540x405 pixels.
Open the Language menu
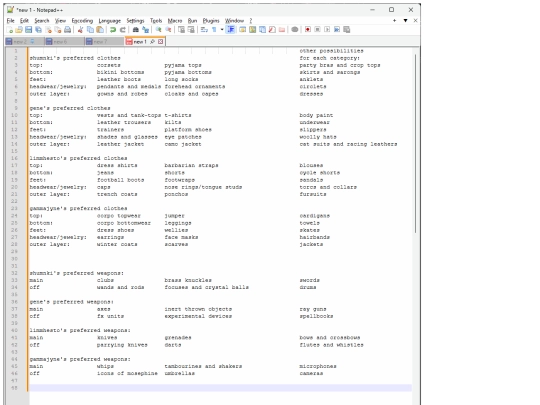[110, 21]
